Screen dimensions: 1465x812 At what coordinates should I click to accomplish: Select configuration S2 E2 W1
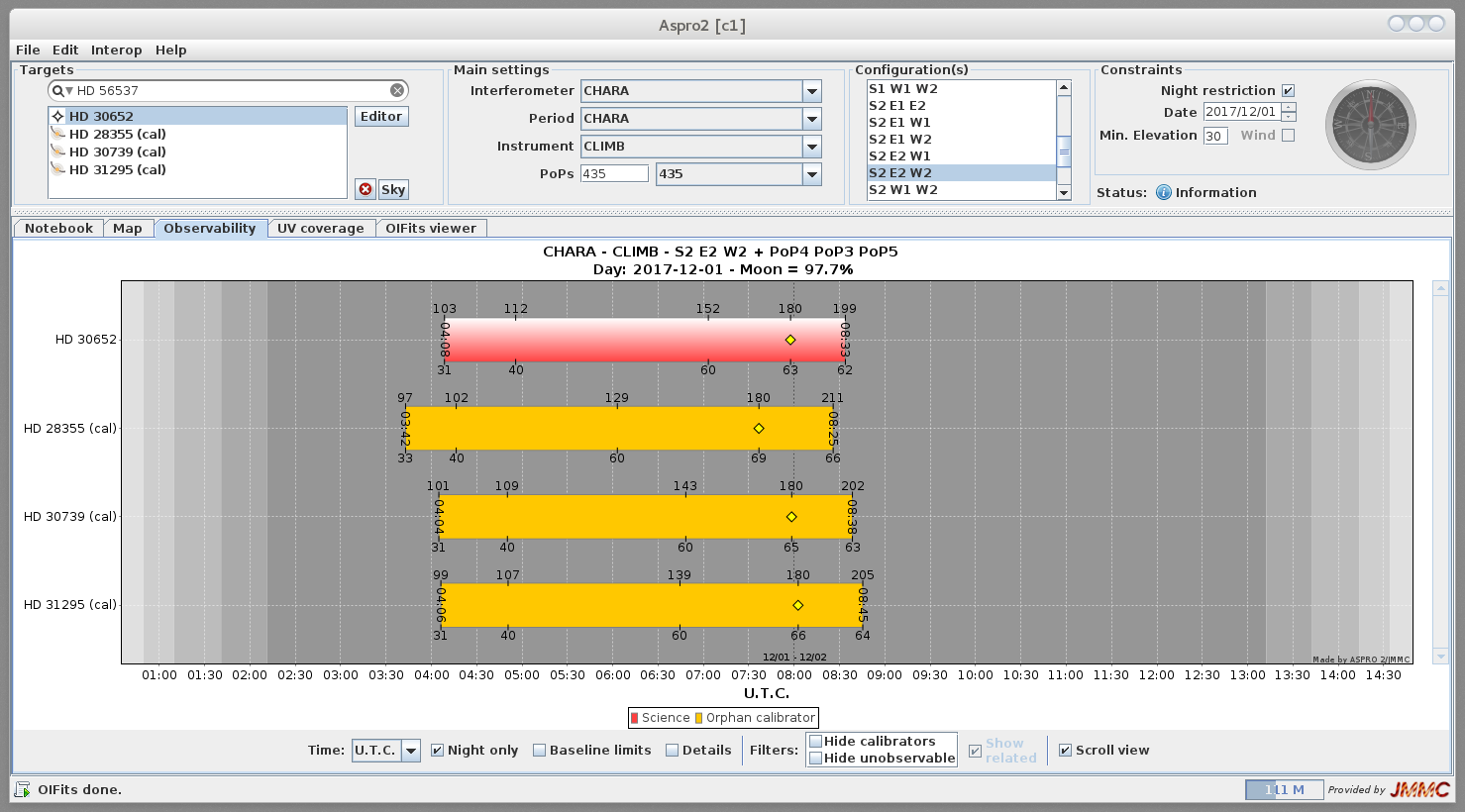961,155
